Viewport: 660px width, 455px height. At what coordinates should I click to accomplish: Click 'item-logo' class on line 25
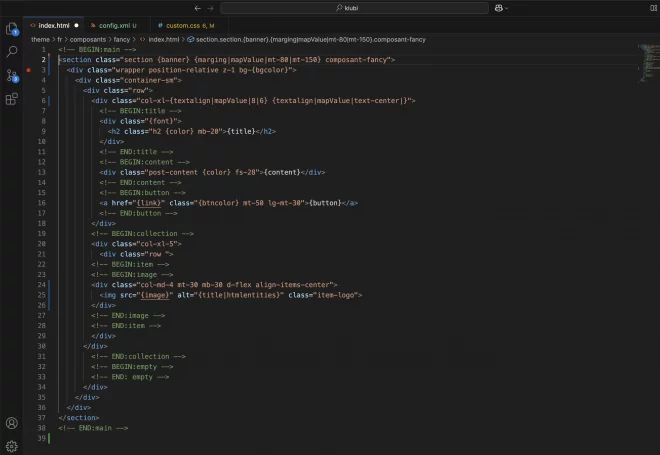pyautogui.click(x=335, y=295)
